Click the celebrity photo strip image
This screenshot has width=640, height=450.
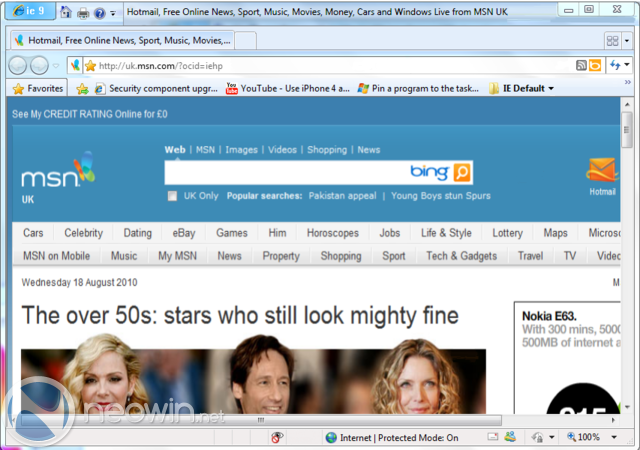coord(253,376)
